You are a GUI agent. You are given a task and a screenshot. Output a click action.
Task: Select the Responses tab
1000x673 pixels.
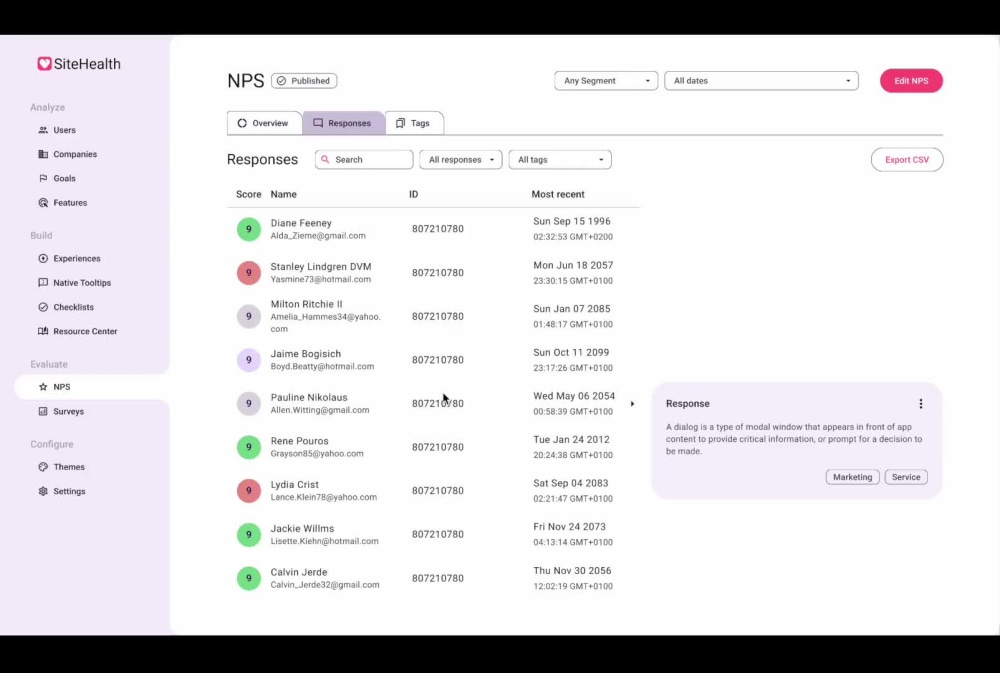(x=343, y=123)
